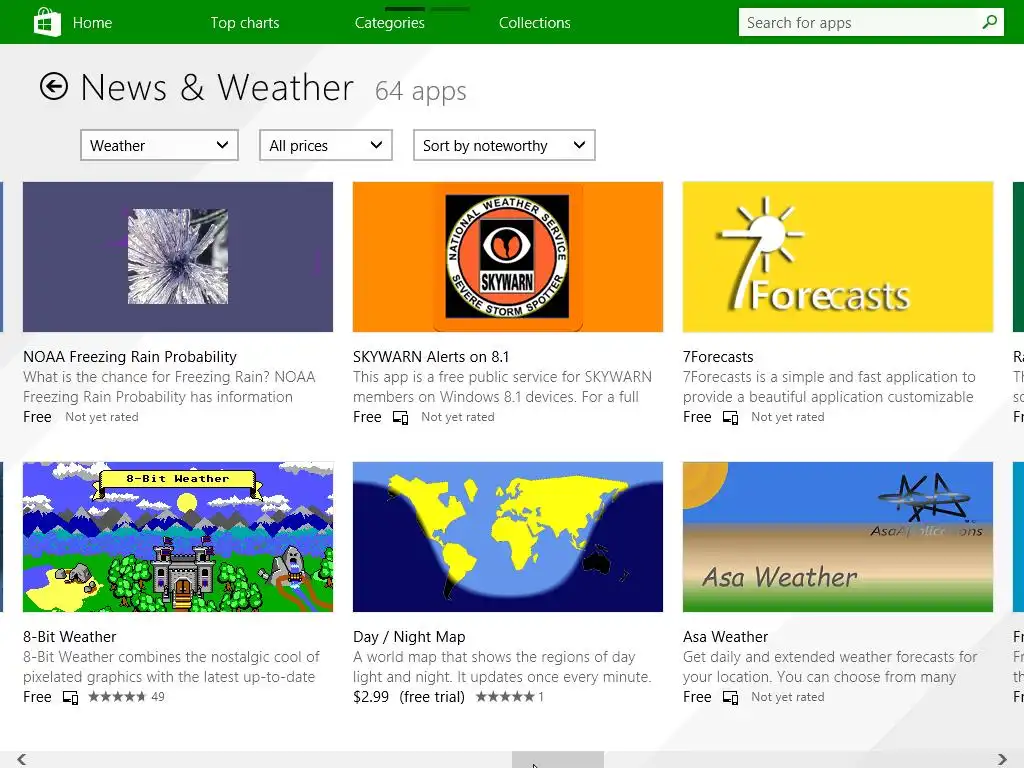
Task: Click device icon under 8-Bit Weather
Action: coord(70,697)
